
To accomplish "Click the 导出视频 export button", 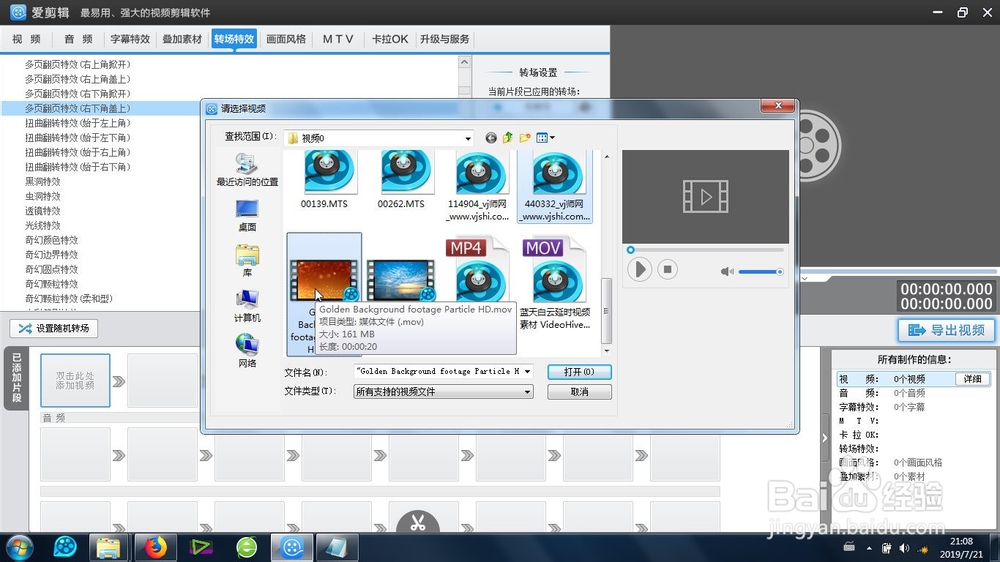I will (x=946, y=330).
